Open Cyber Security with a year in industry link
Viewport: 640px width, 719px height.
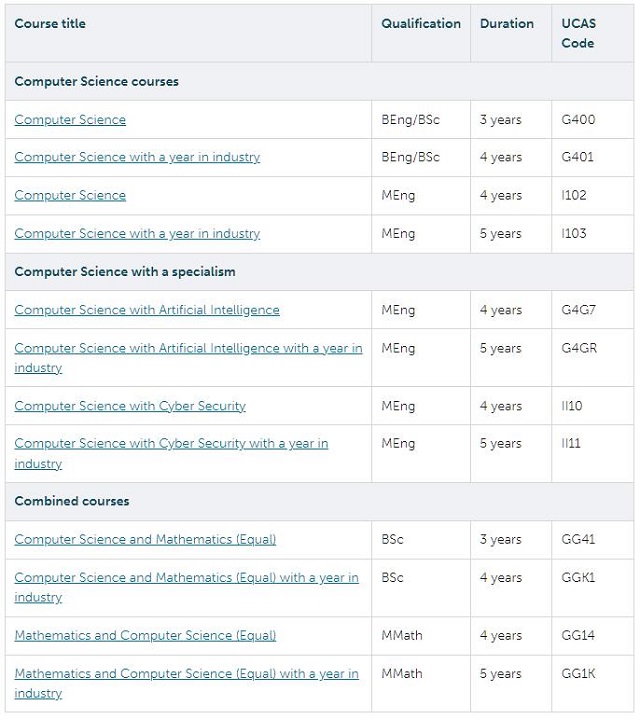coord(171,454)
